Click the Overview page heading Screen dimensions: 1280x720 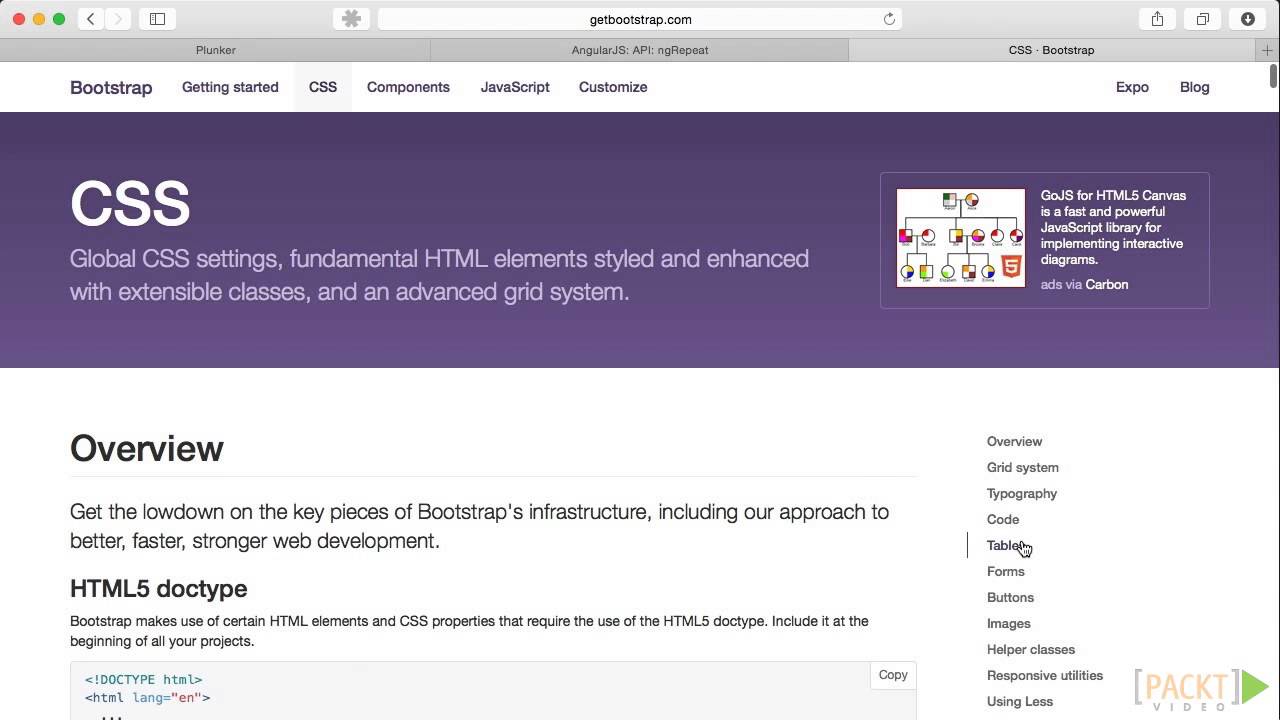pyautogui.click(x=147, y=448)
